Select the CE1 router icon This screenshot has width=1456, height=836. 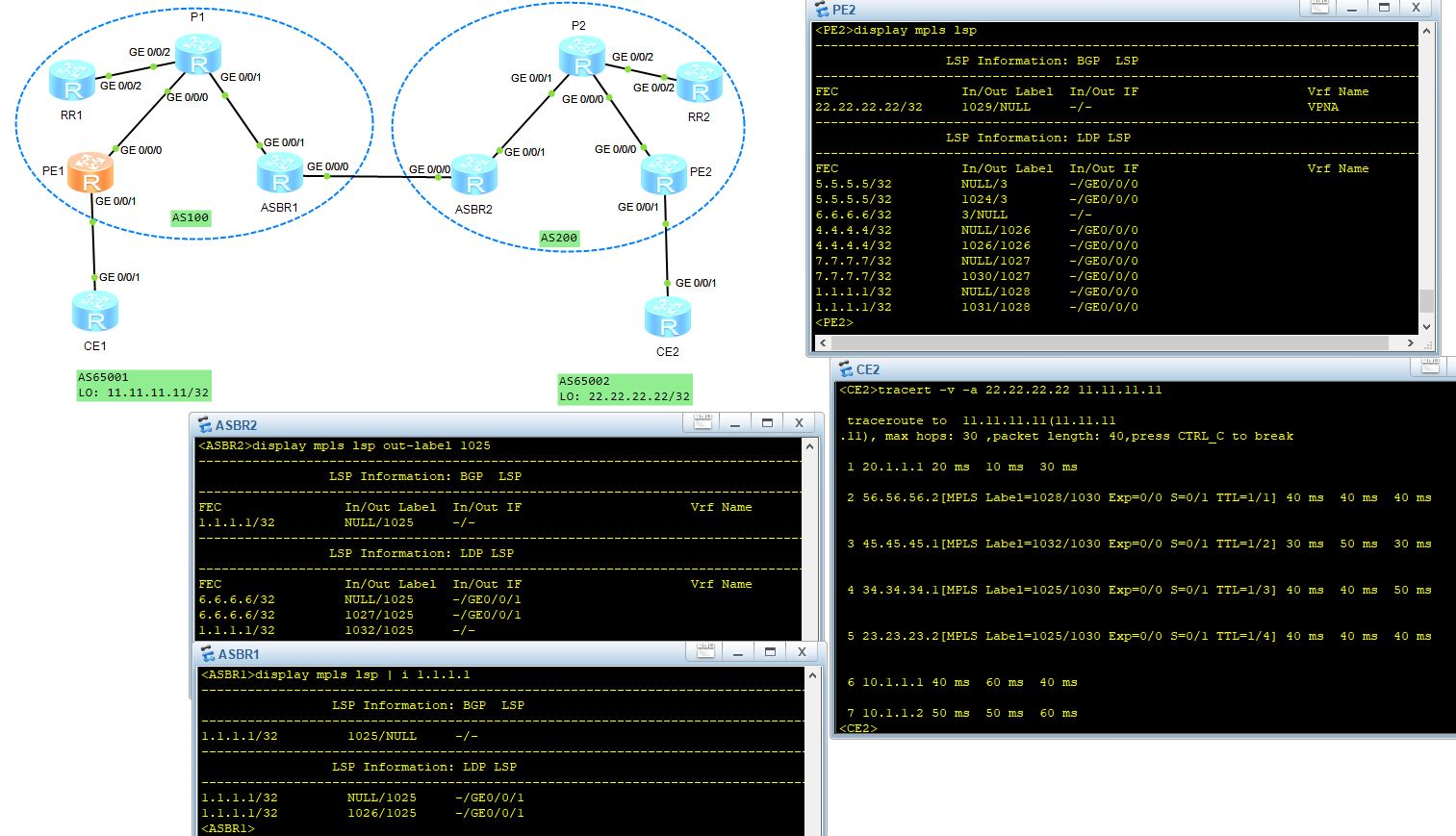coord(95,311)
